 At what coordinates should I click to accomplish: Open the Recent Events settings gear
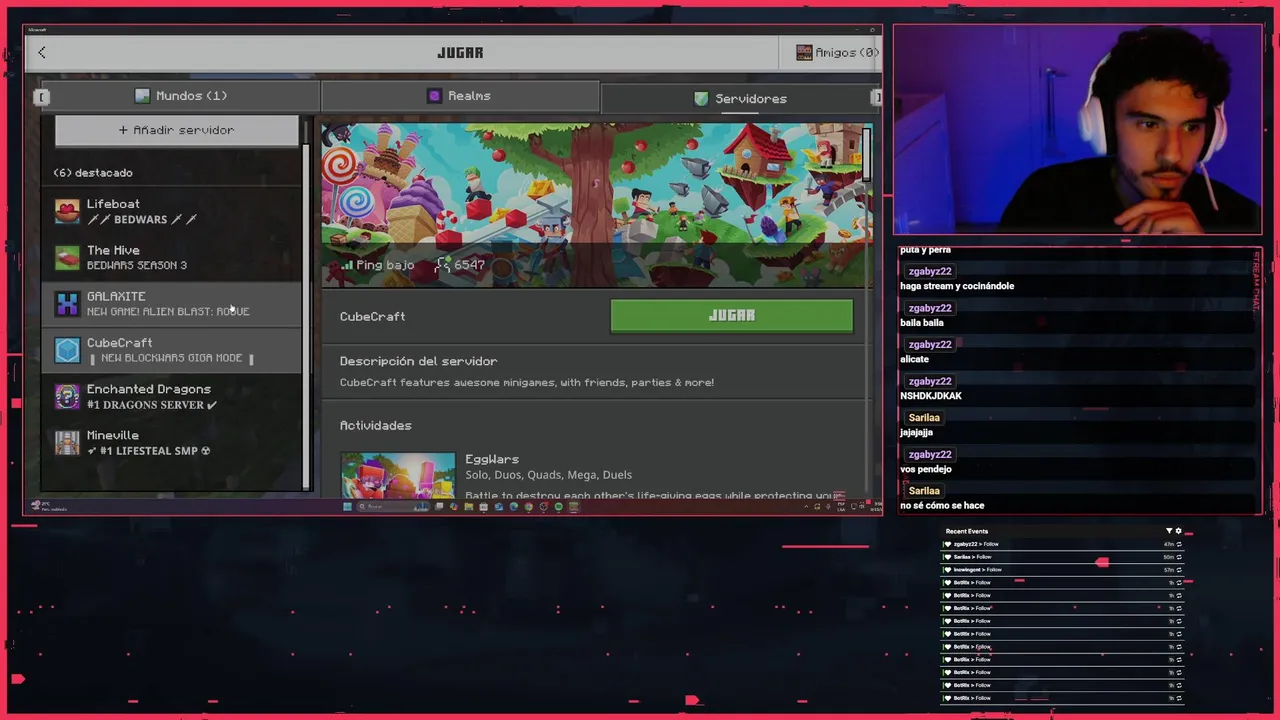pos(1178,531)
